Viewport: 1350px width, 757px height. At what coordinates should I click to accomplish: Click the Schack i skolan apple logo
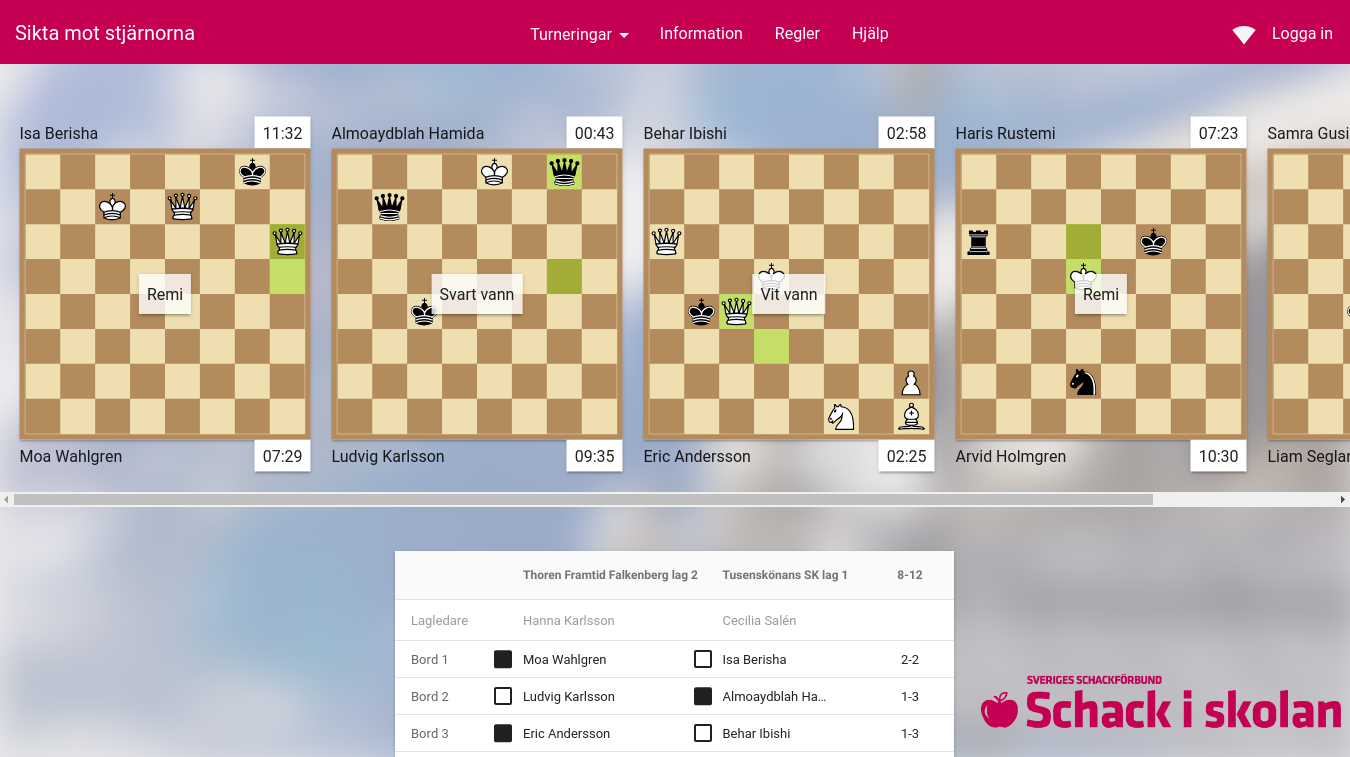pyautogui.click(x=999, y=710)
